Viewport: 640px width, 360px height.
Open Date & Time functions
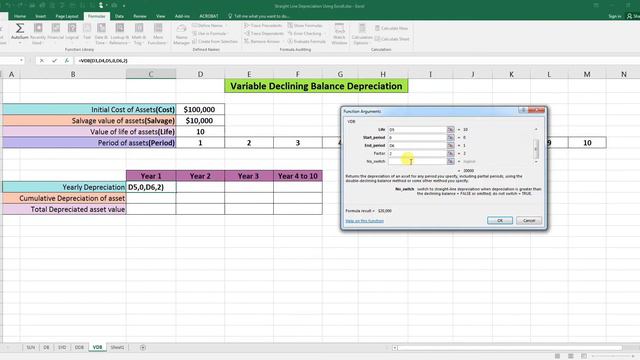(101, 34)
